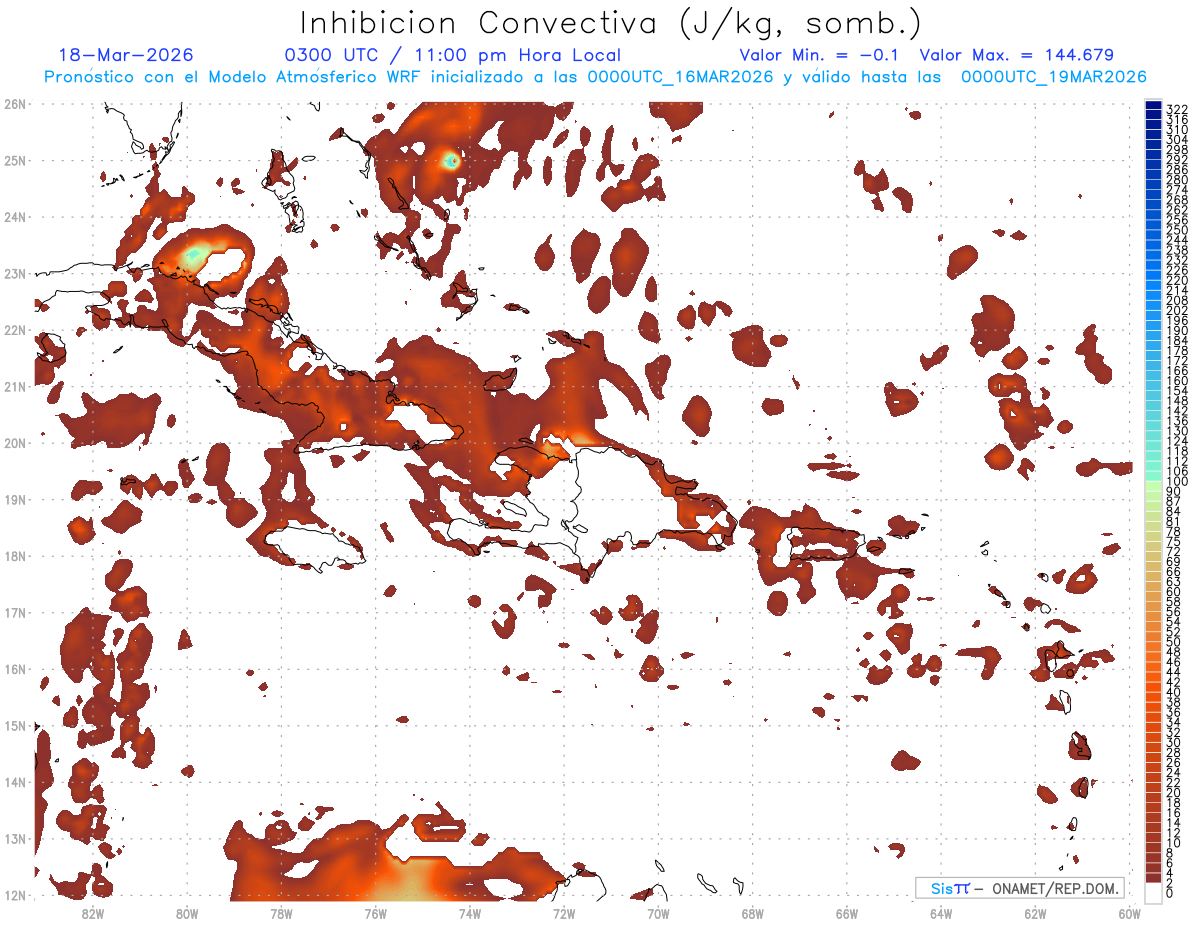
Task: Click the 64W longitude label
Action: [941, 914]
